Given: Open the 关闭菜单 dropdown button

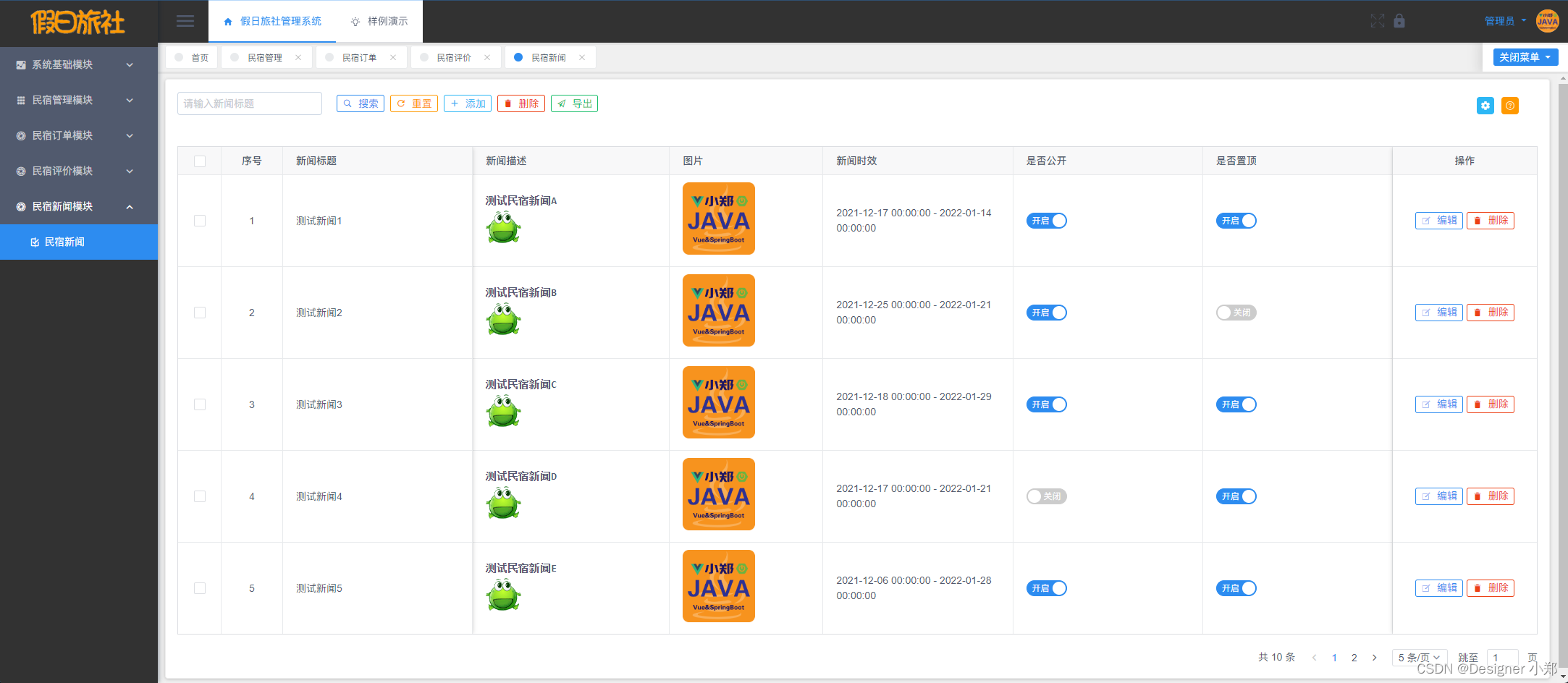Looking at the screenshot, I should point(1525,57).
